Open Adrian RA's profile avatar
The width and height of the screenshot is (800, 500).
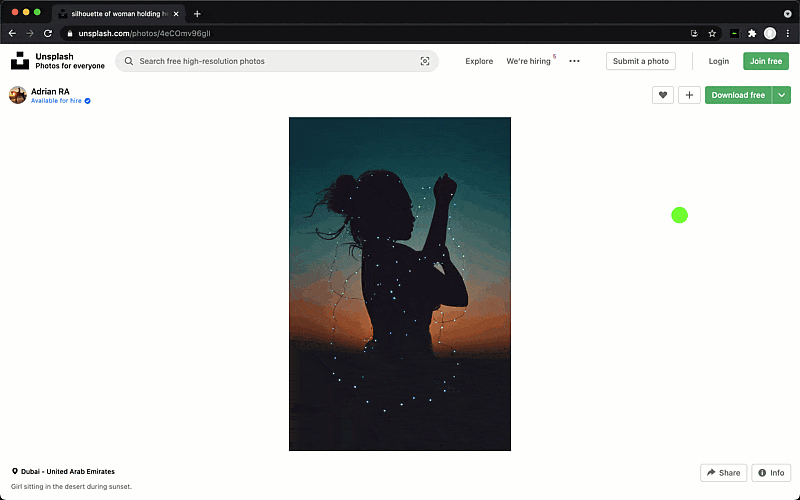pyautogui.click(x=18, y=95)
